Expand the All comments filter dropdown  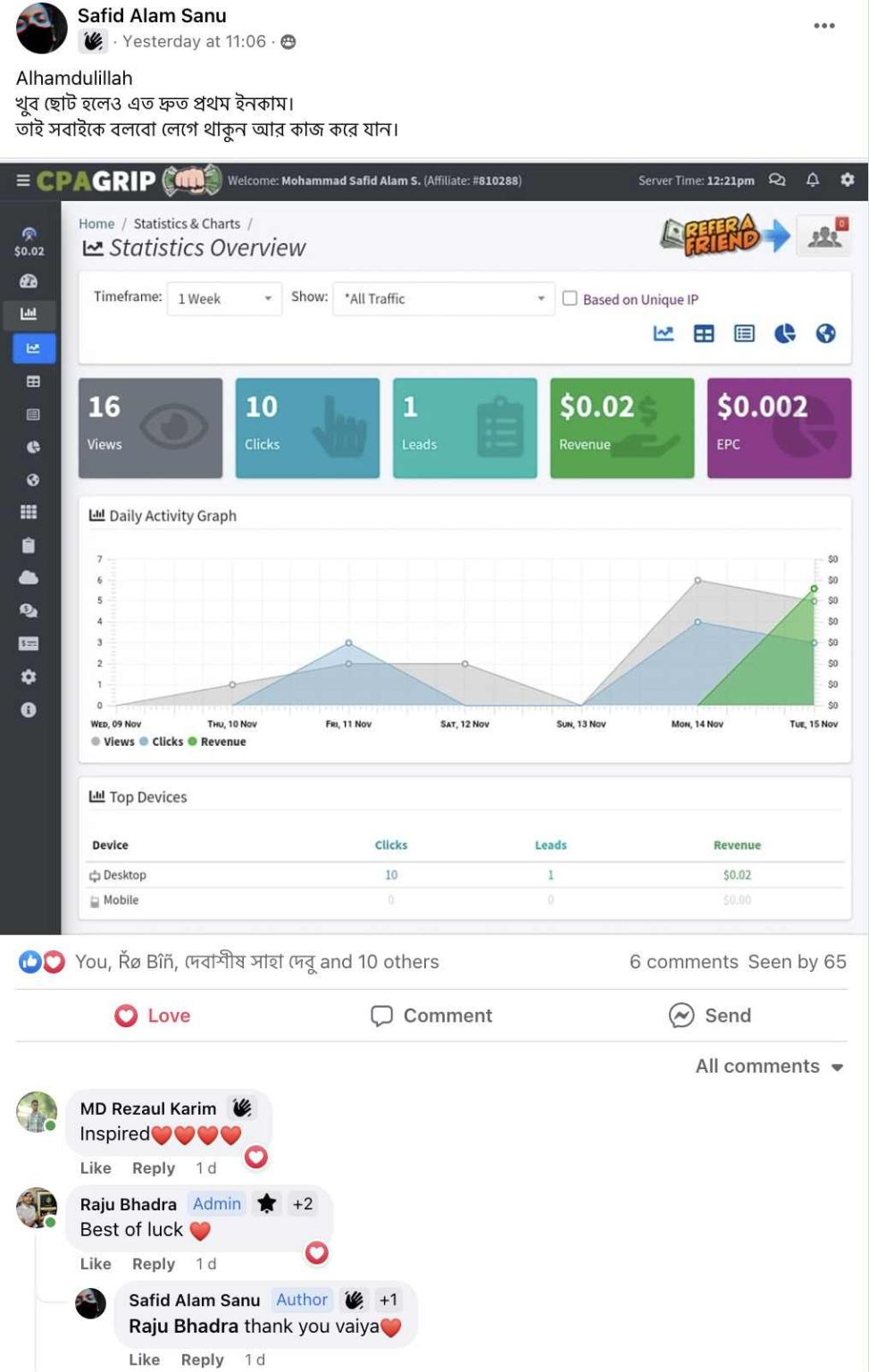[769, 1066]
